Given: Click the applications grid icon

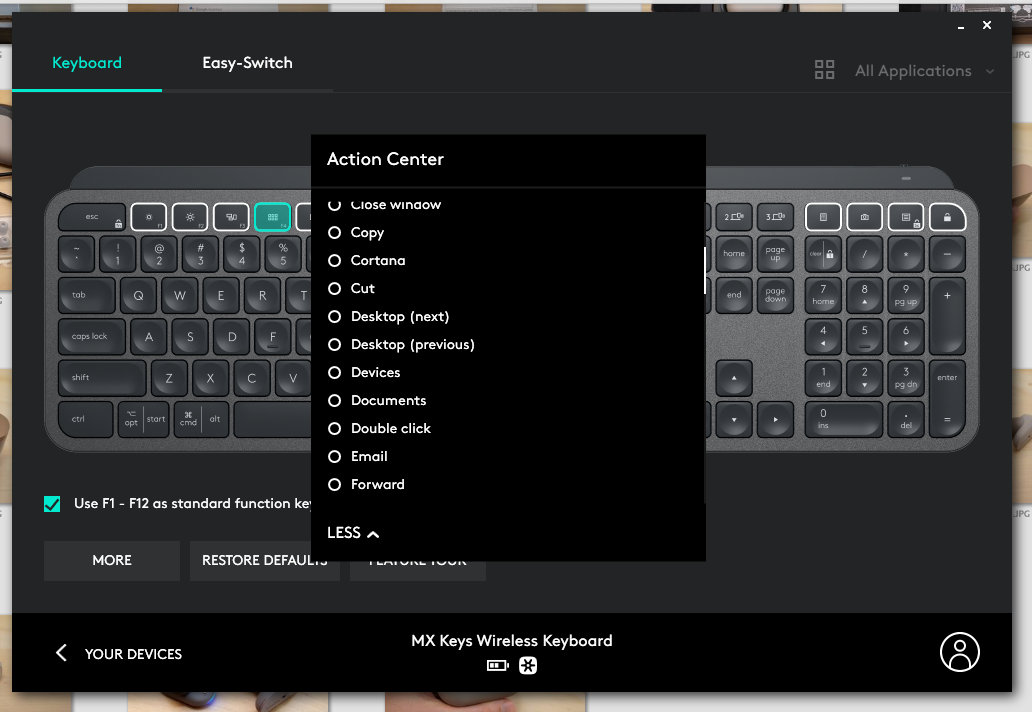Looking at the screenshot, I should [x=824, y=70].
